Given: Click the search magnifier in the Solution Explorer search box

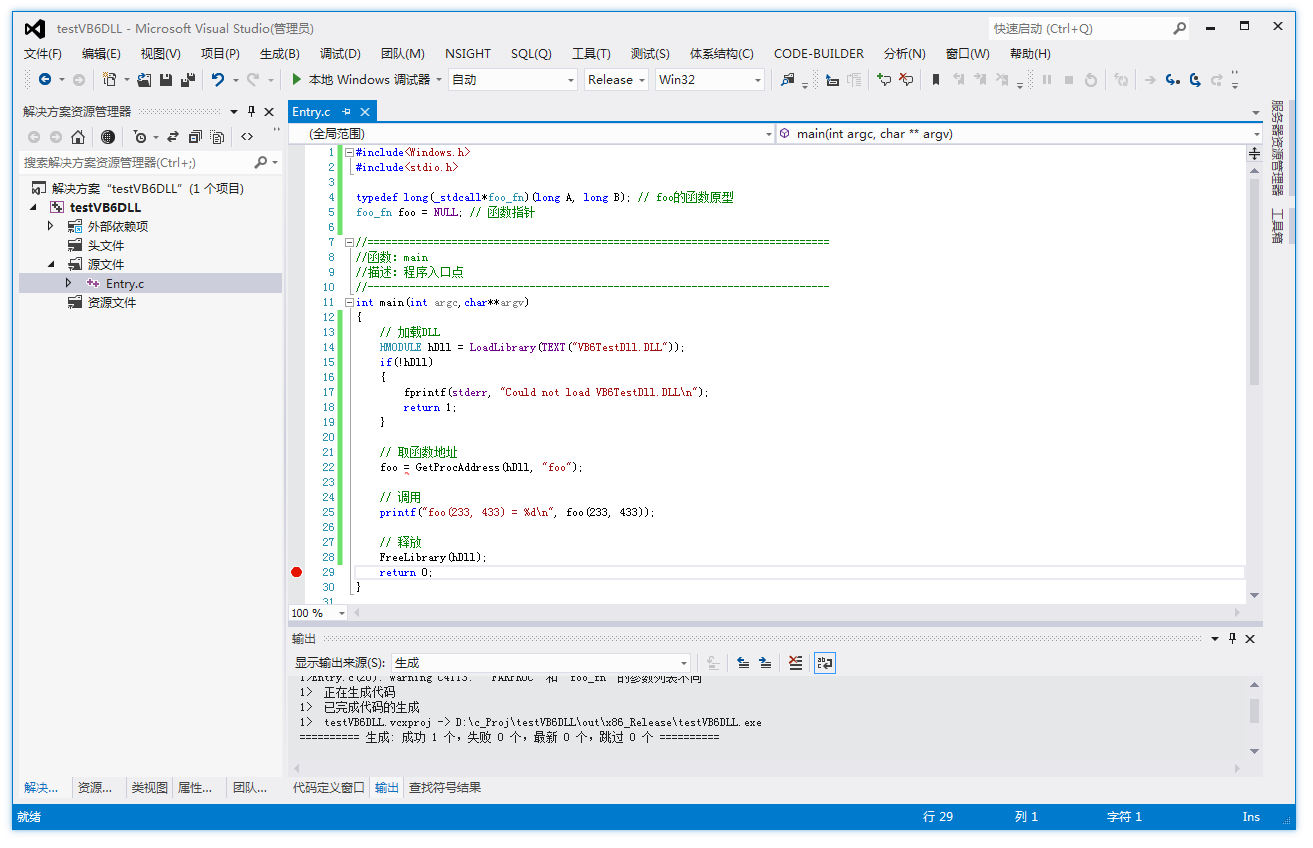Looking at the screenshot, I should pyautogui.click(x=260, y=162).
